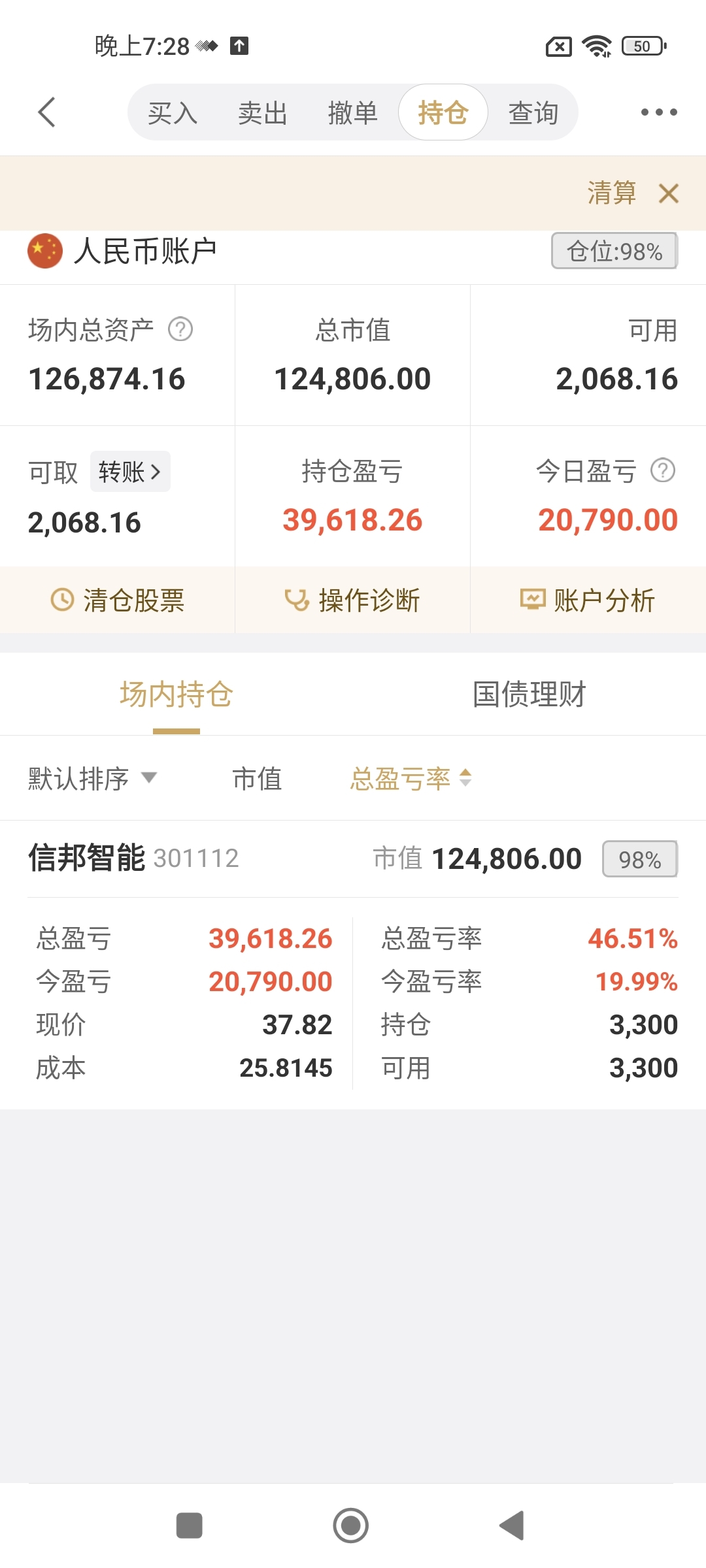
Task: Toggle 总盈亏率 sort order arrows
Action: [x=411, y=779]
